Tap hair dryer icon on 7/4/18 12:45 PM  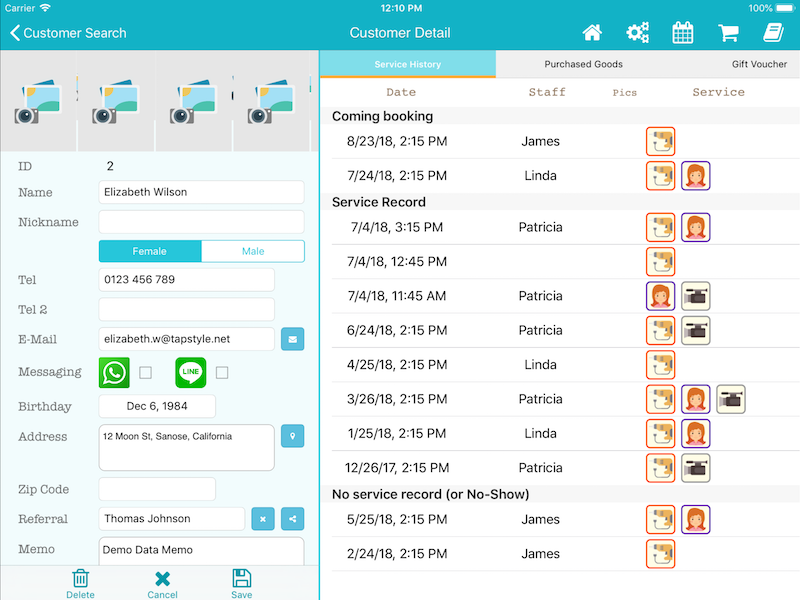[661, 262]
